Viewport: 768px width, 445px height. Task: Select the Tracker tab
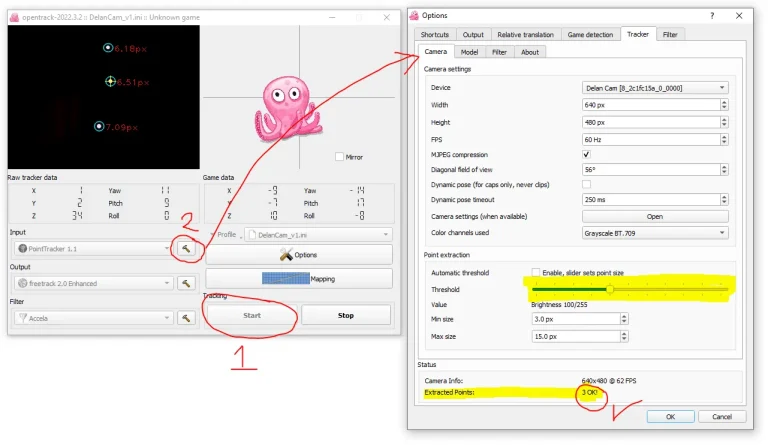coord(638,34)
